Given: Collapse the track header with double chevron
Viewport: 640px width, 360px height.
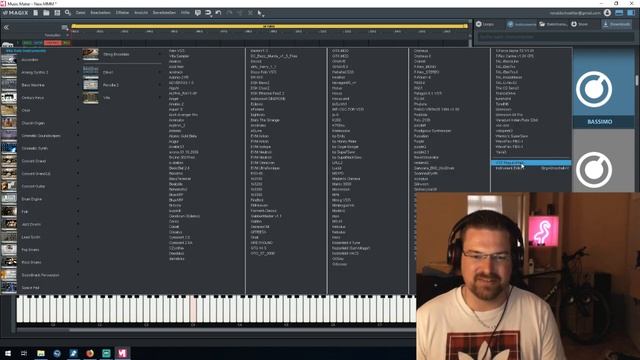Looking at the screenshot, I should point(7,27).
